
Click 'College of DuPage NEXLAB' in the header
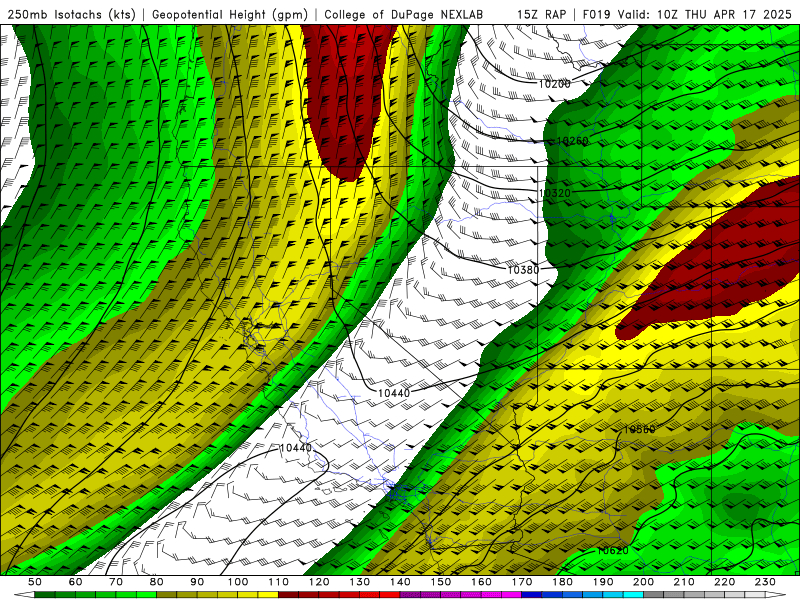point(404,14)
